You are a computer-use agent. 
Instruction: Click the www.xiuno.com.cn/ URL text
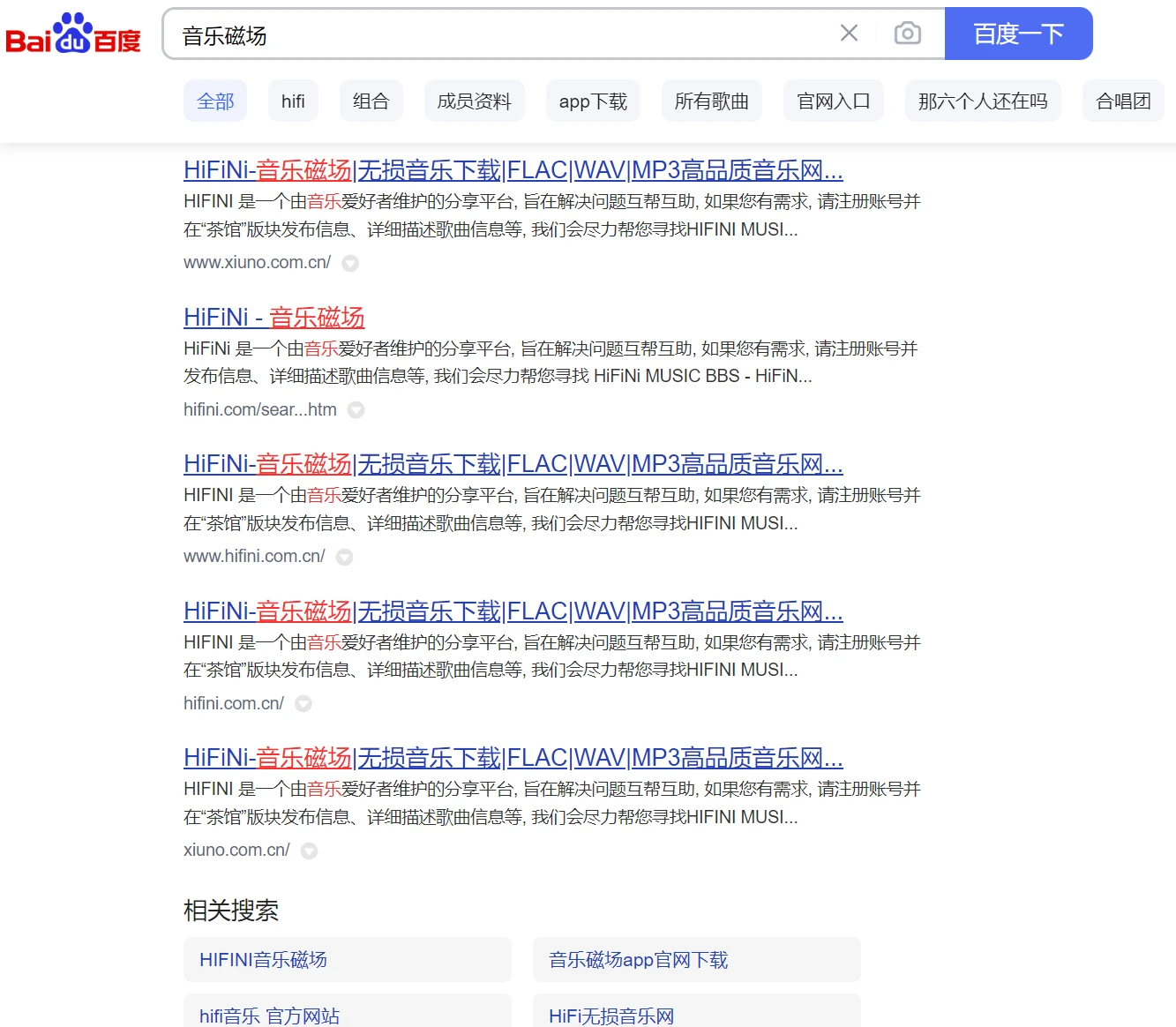(x=258, y=262)
